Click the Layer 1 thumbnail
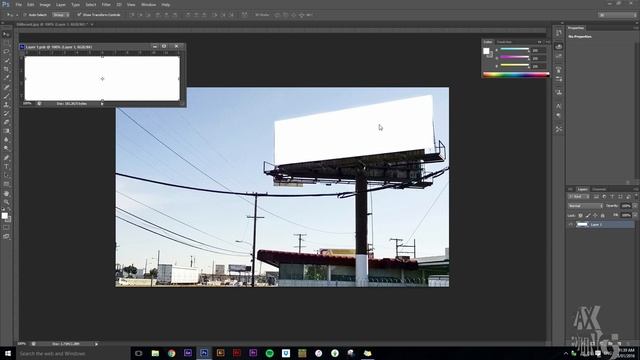The height and width of the screenshot is (360, 640). (x=582, y=224)
